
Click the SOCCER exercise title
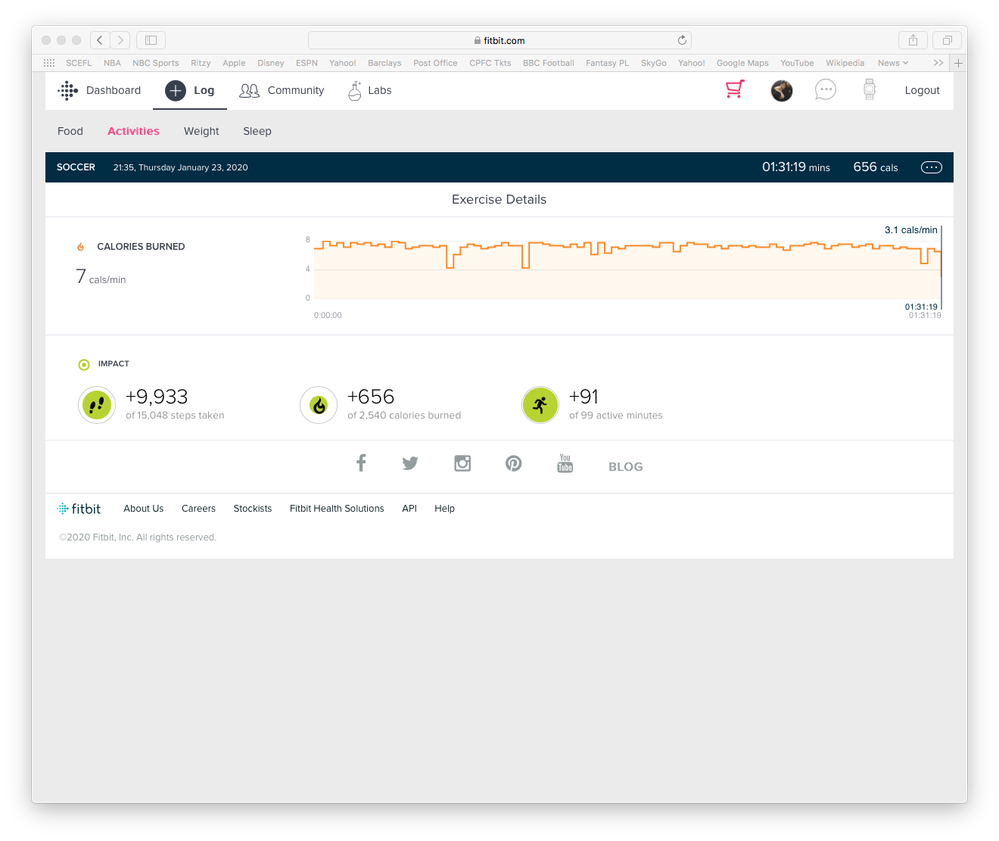tap(76, 167)
